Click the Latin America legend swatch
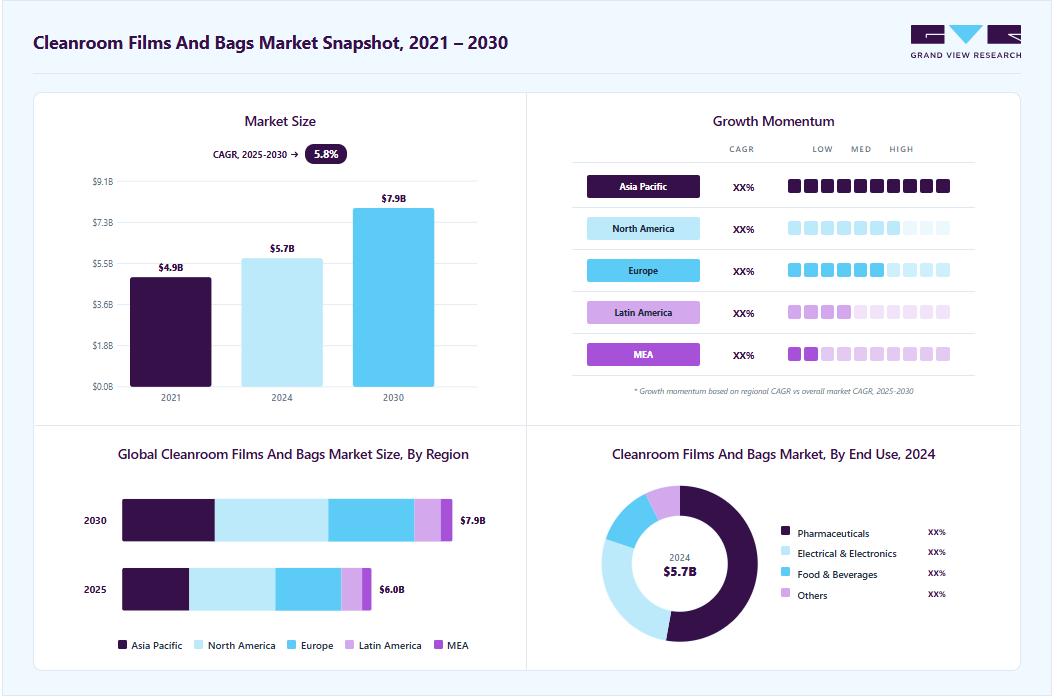1054x699 pixels. click(349, 645)
